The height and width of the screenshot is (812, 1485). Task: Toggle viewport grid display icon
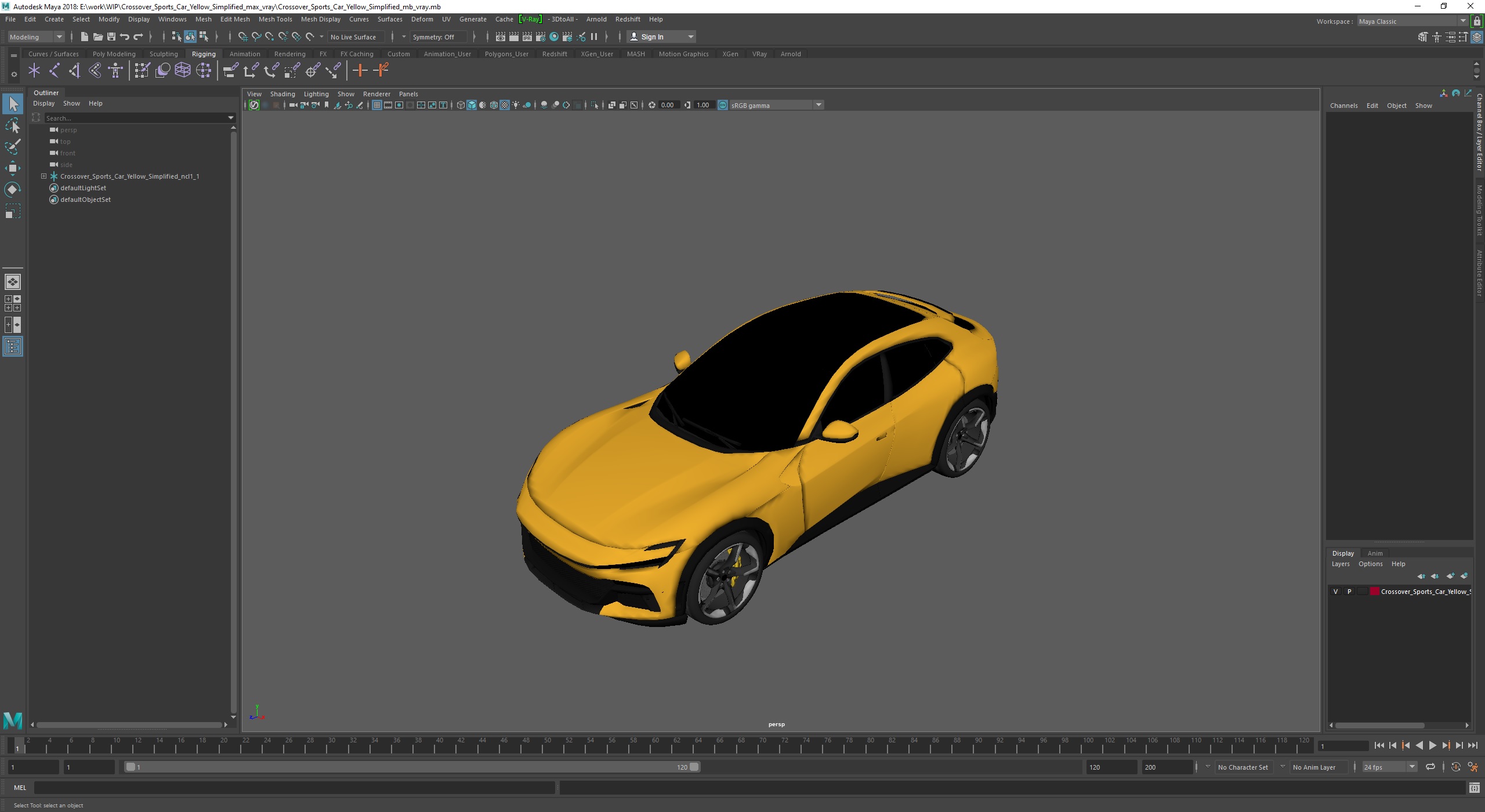pyautogui.click(x=377, y=105)
